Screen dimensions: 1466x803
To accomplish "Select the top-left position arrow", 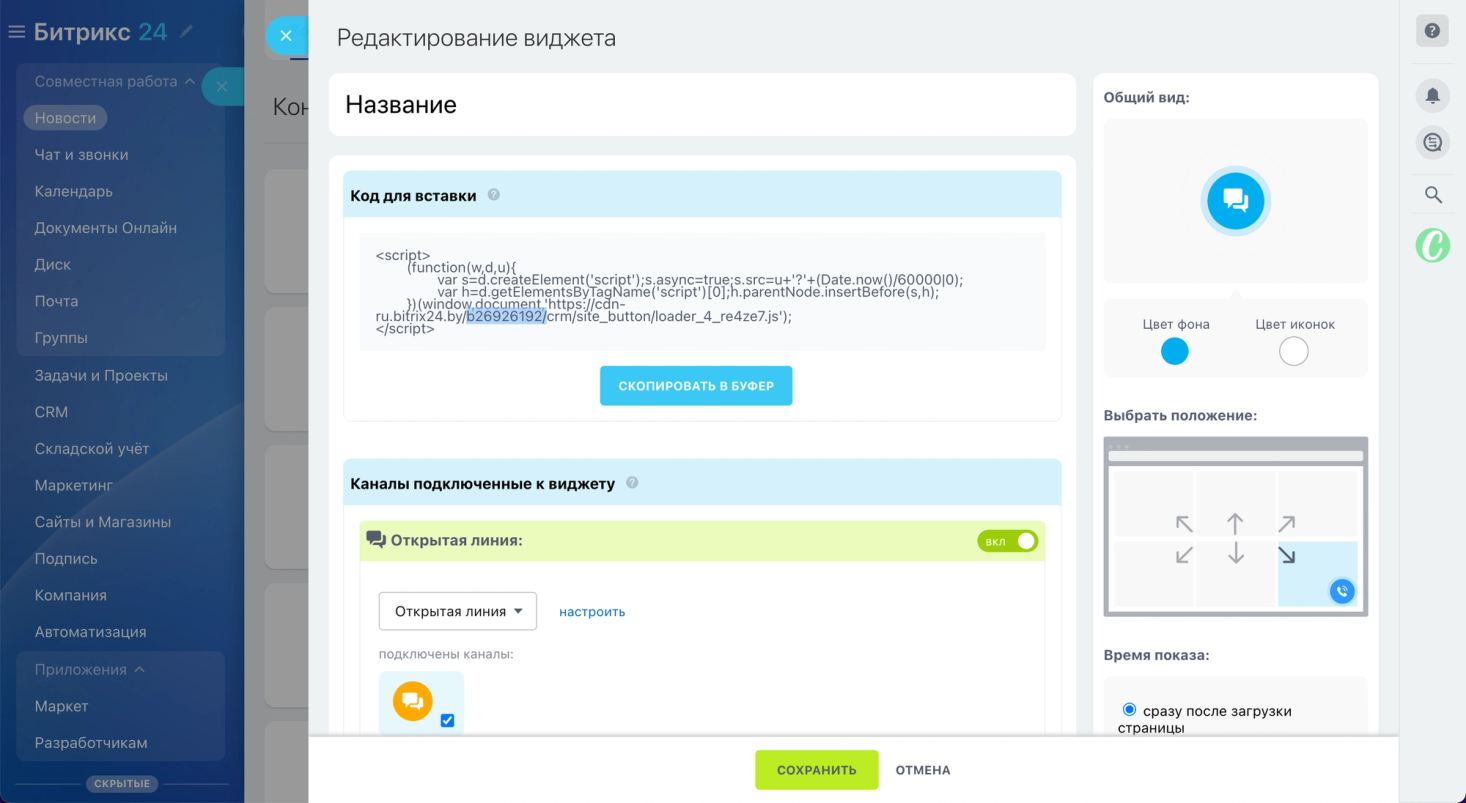I will [x=1184, y=523].
